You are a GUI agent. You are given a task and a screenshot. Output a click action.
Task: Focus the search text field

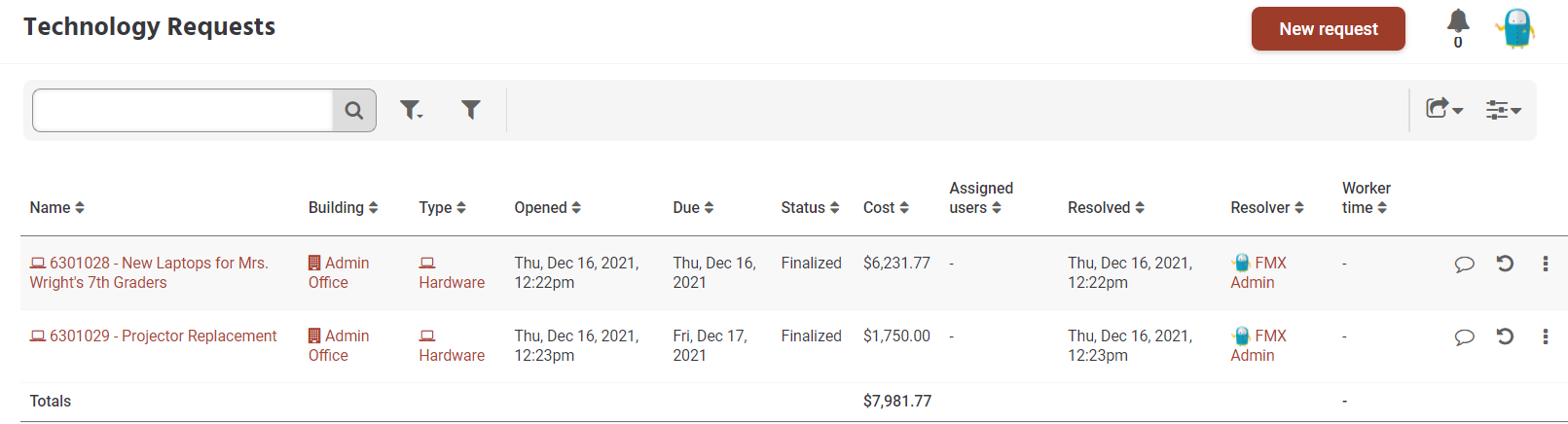[x=183, y=111]
